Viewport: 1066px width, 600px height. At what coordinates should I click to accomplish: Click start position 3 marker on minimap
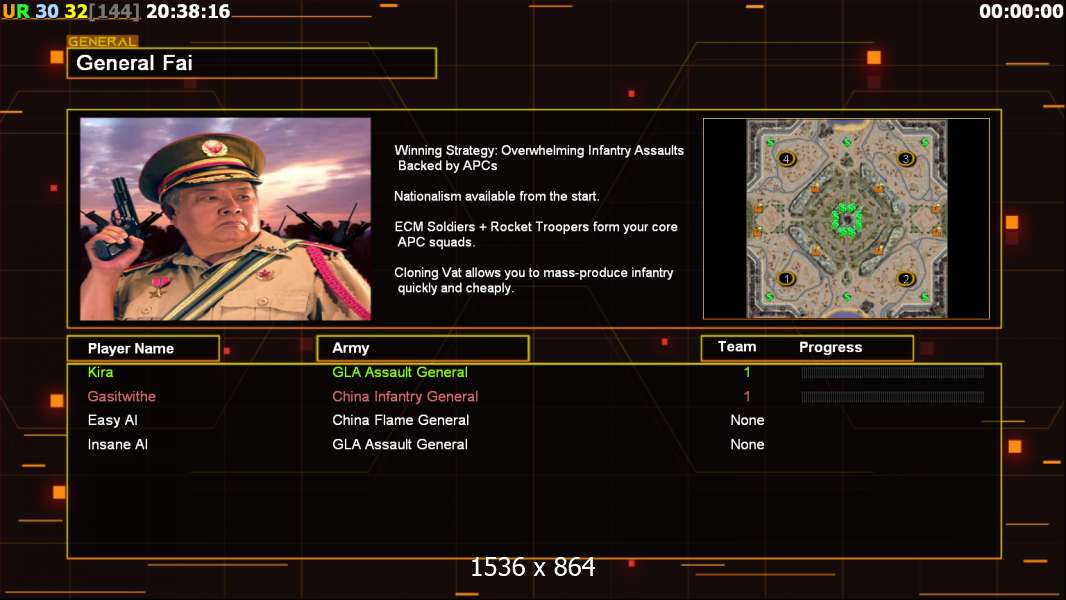[906, 159]
